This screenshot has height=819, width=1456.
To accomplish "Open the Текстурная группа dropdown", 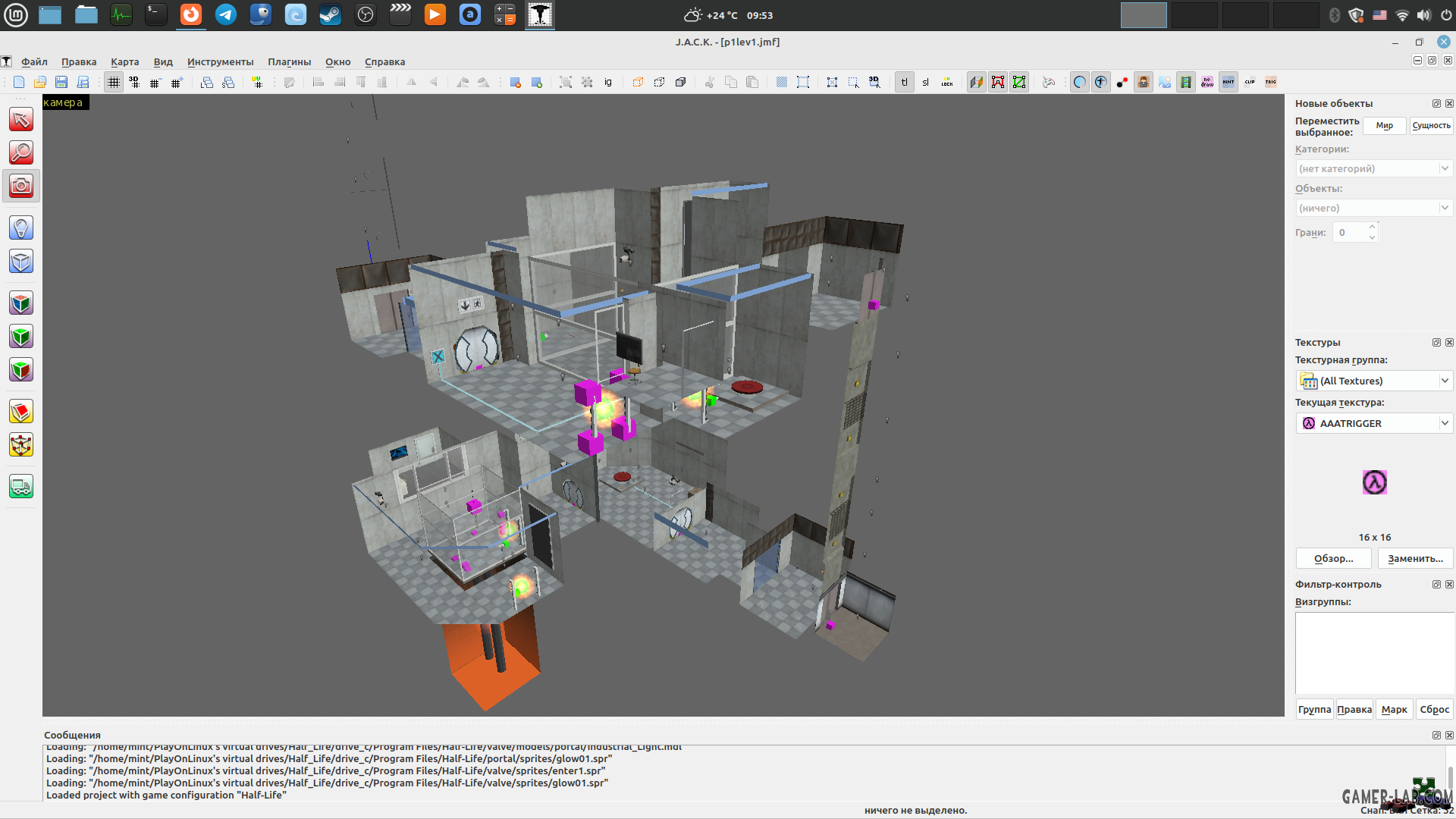I will [x=1373, y=381].
